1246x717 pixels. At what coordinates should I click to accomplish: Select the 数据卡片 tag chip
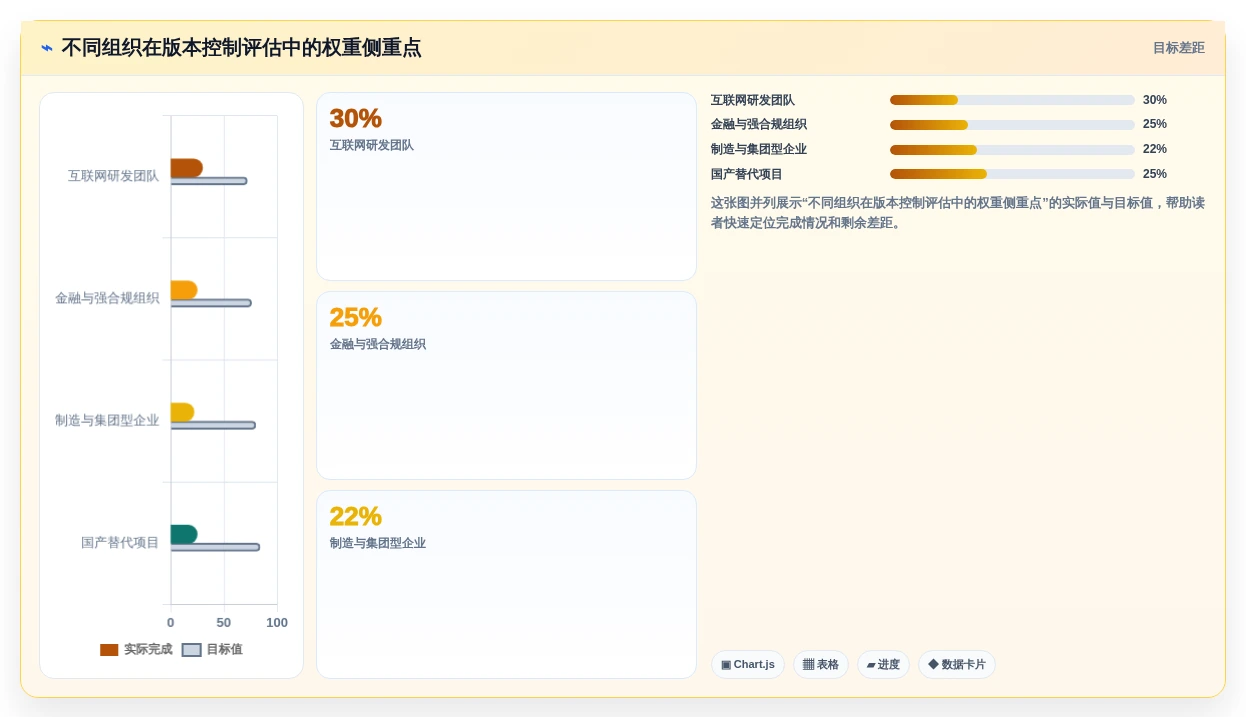(x=957, y=664)
